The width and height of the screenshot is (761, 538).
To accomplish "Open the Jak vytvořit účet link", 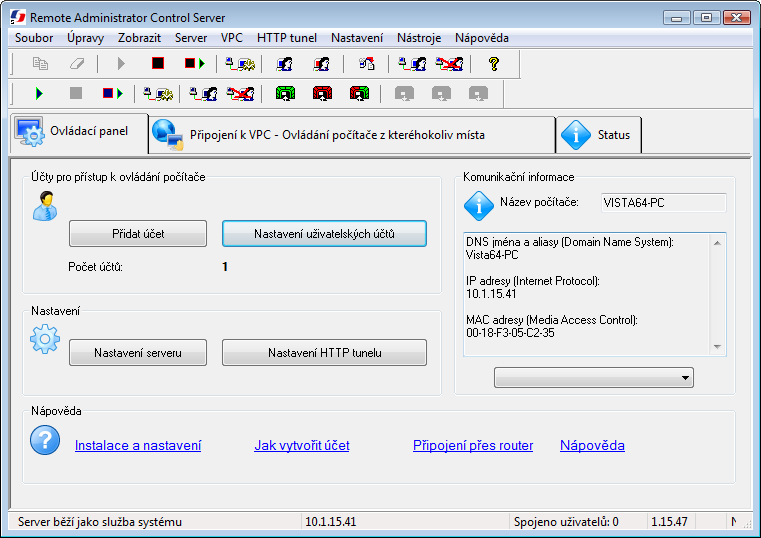I will 302,445.
